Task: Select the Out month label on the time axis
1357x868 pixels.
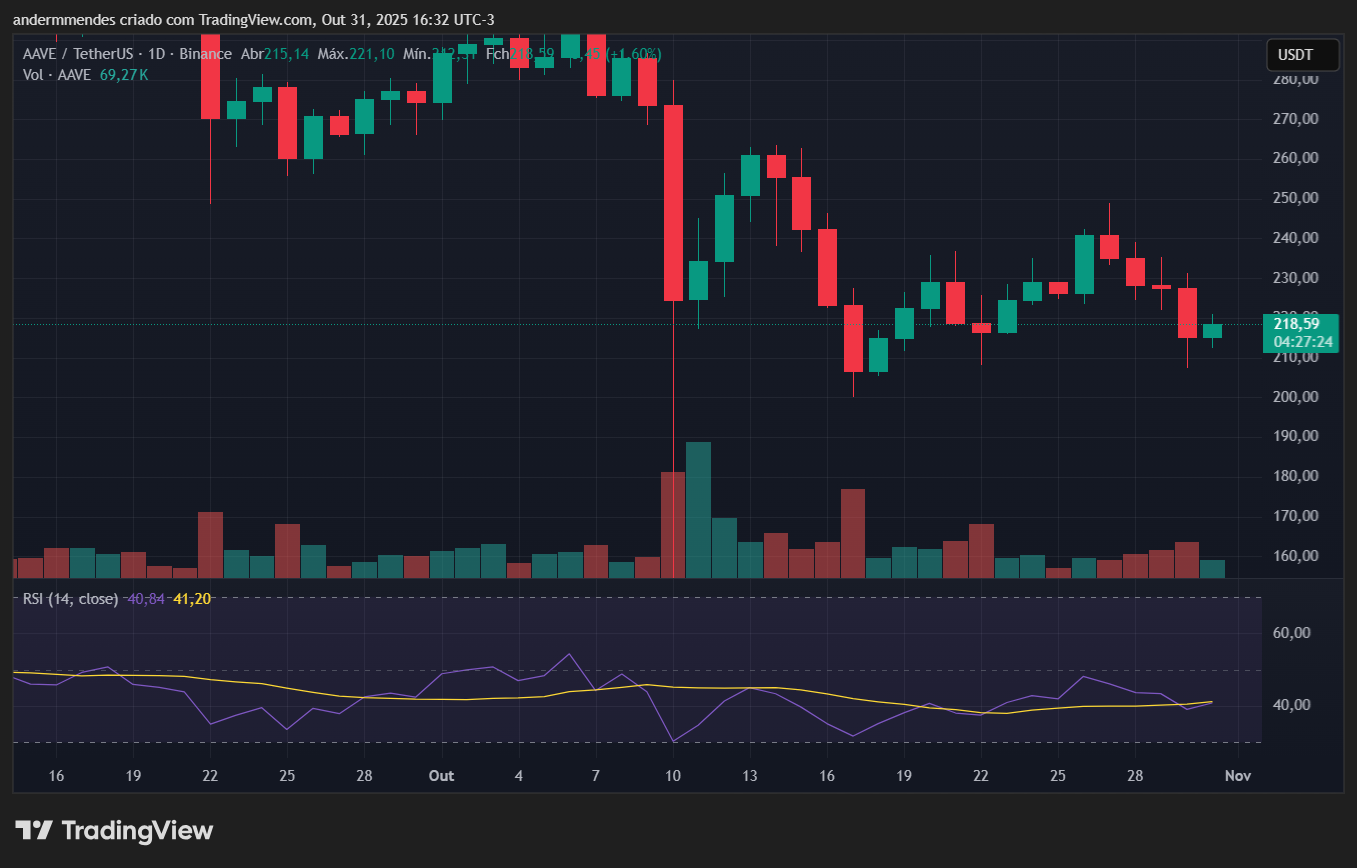Action: click(x=441, y=776)
